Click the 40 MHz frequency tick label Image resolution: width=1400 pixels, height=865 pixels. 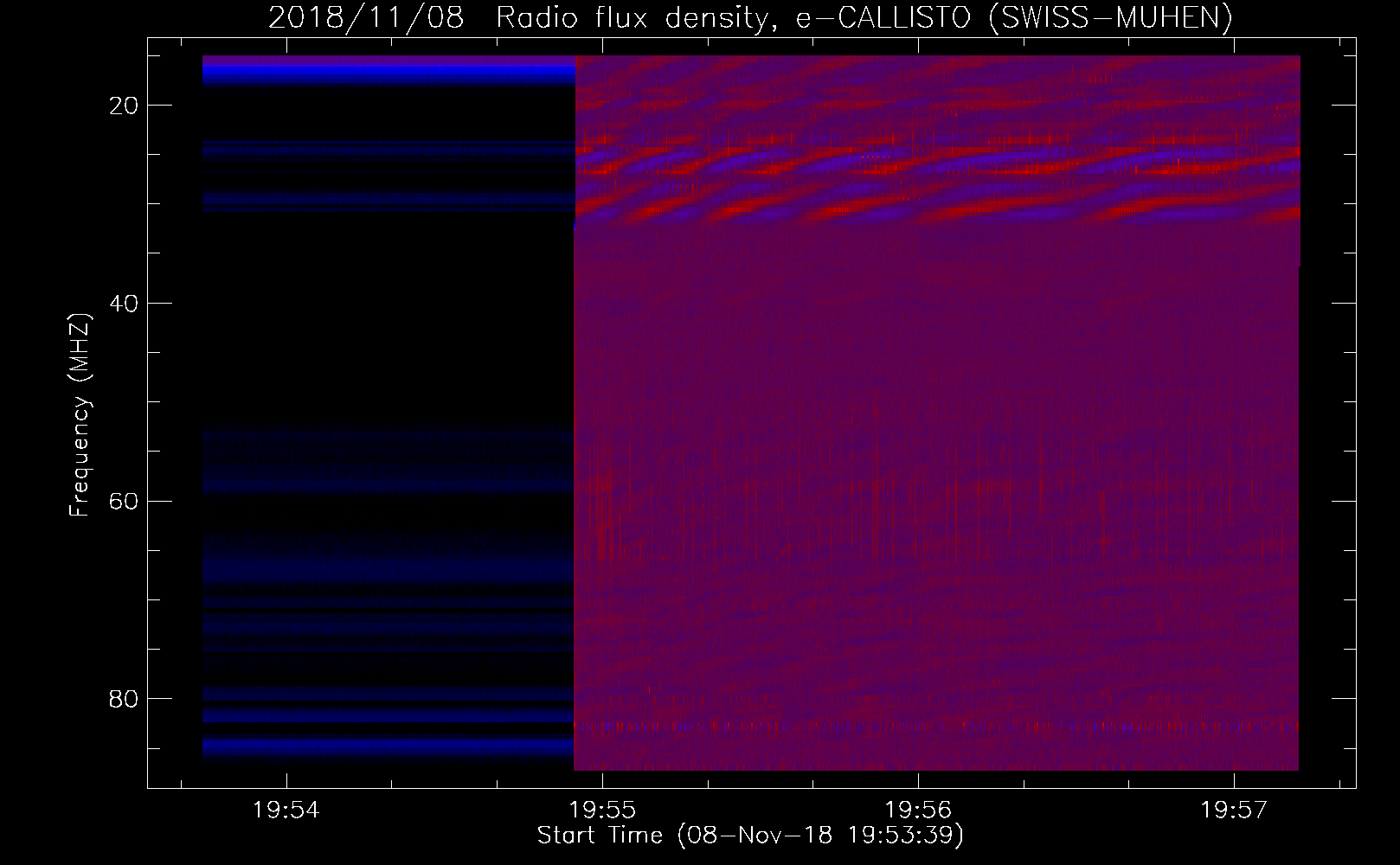(x=124, y=304)
